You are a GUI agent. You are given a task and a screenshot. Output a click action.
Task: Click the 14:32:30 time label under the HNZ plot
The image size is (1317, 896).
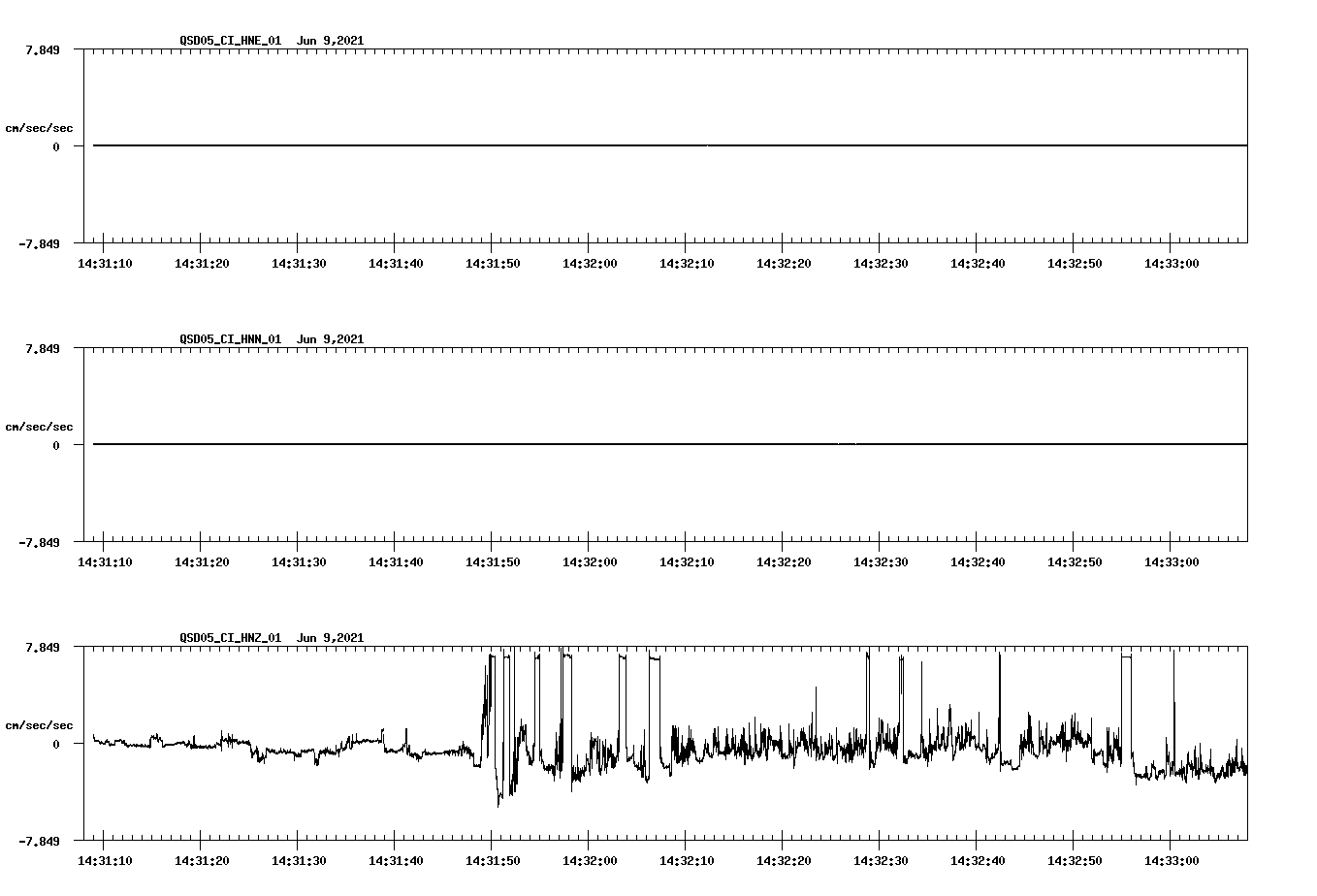coord(881,861)
